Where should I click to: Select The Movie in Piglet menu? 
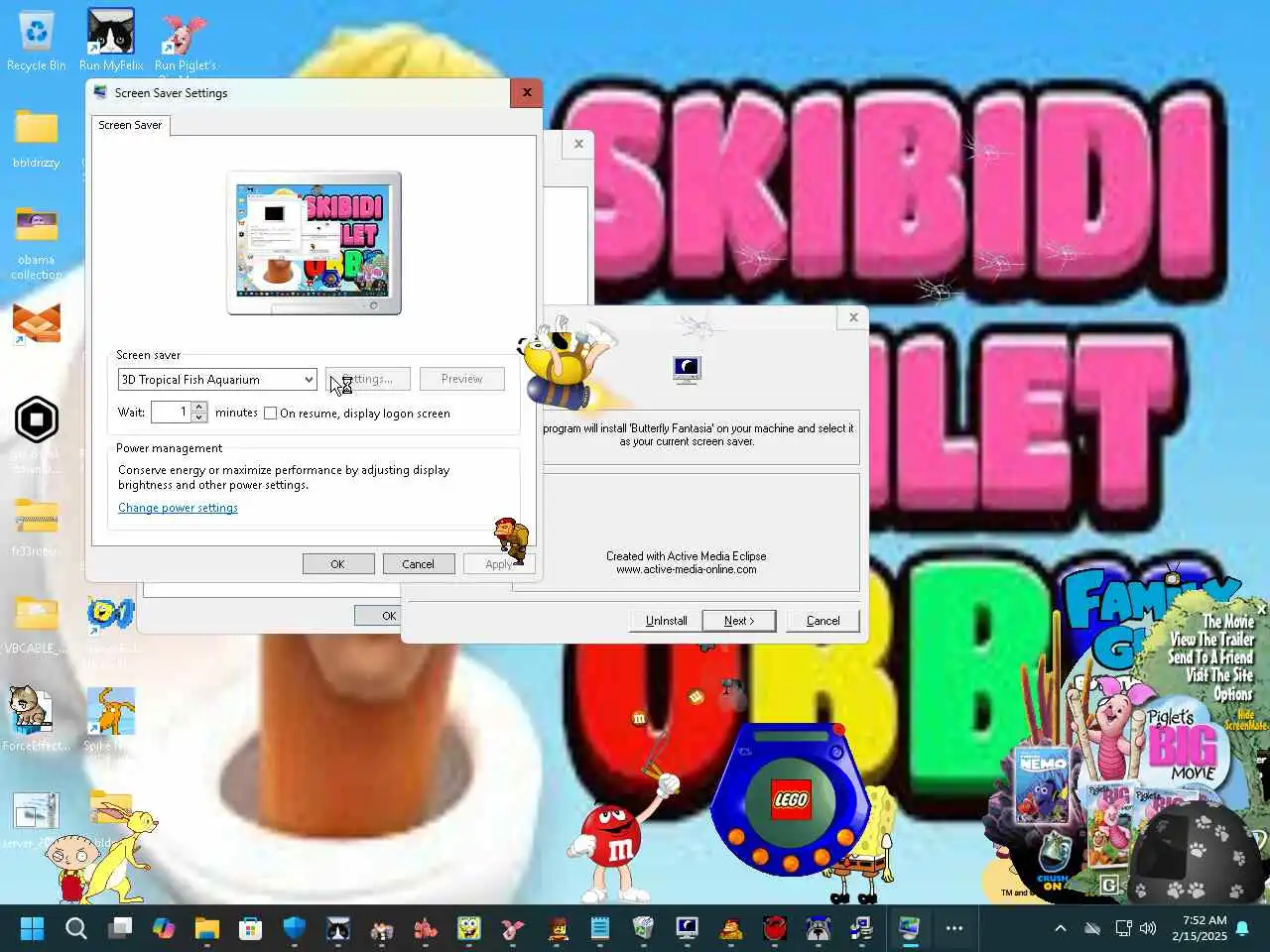coord(1227,622)
